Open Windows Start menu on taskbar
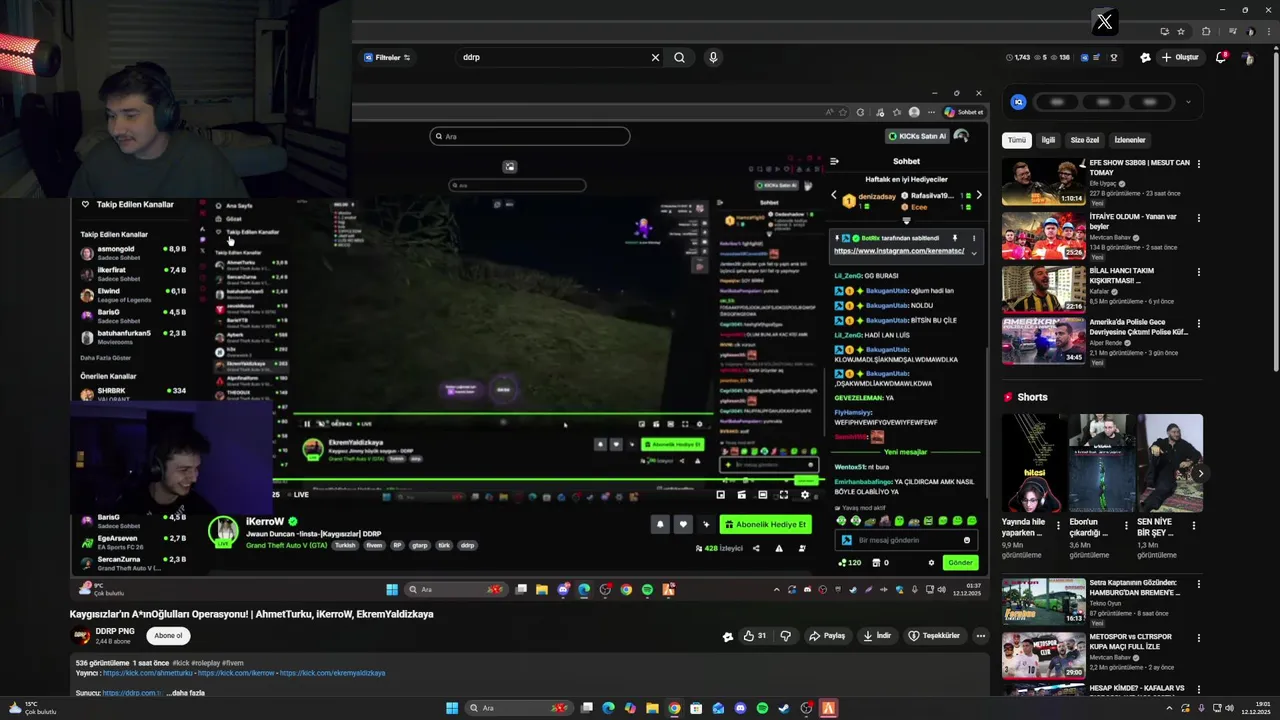Viewport: 1280px width, 720px height. [x=452, y=708]
